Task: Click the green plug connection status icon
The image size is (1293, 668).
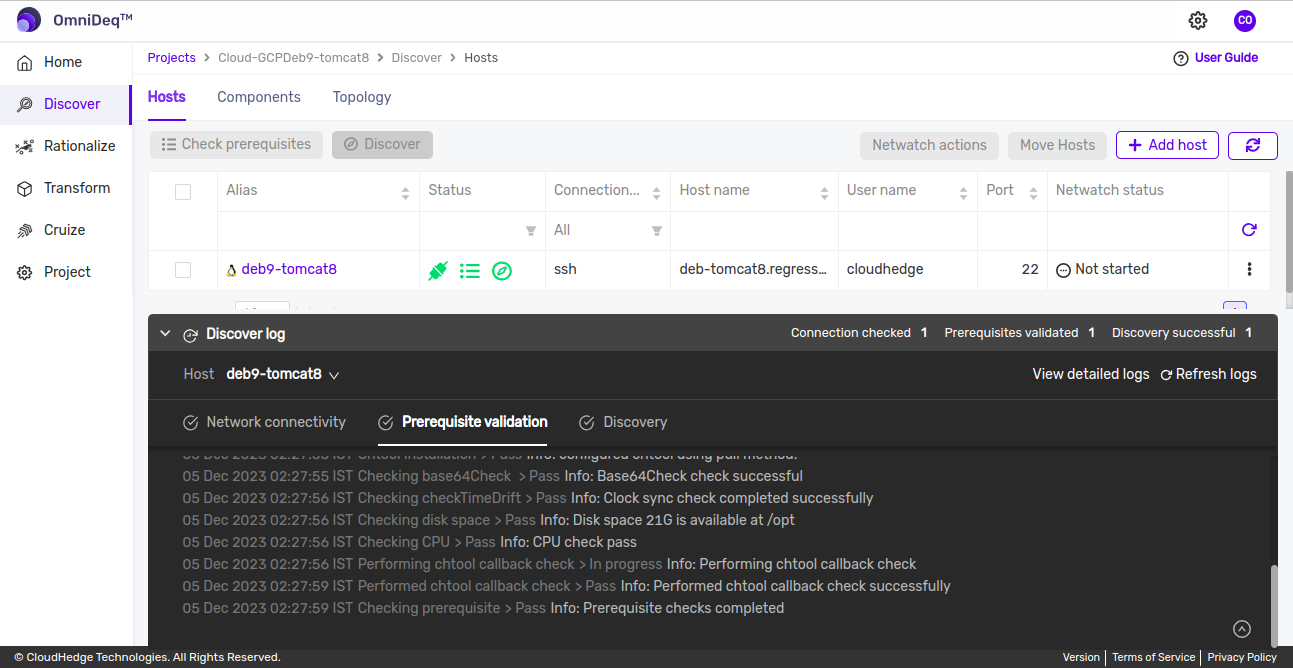Action: (x=437, y=270)
